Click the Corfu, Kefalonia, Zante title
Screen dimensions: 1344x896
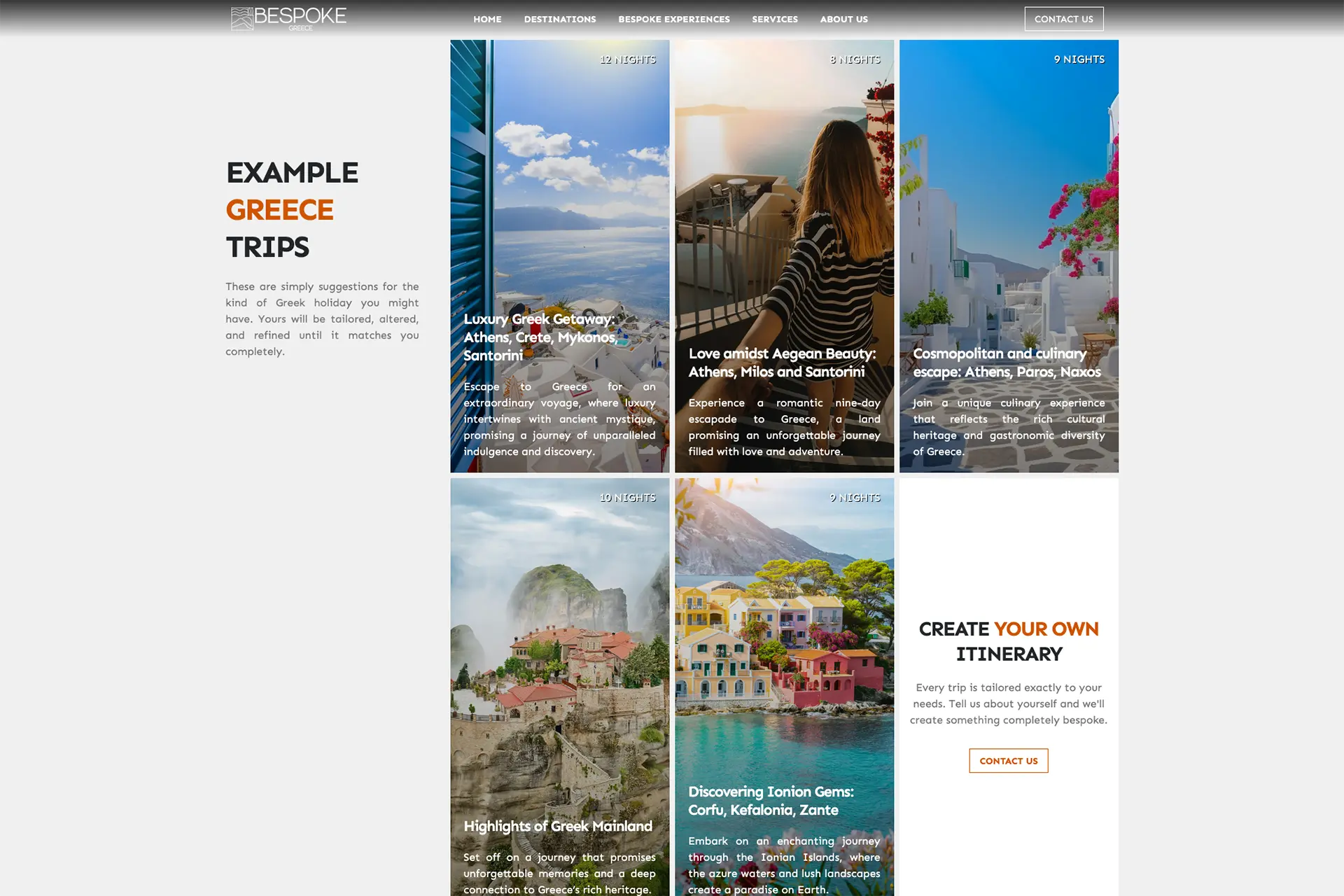(x=763, y=810)
